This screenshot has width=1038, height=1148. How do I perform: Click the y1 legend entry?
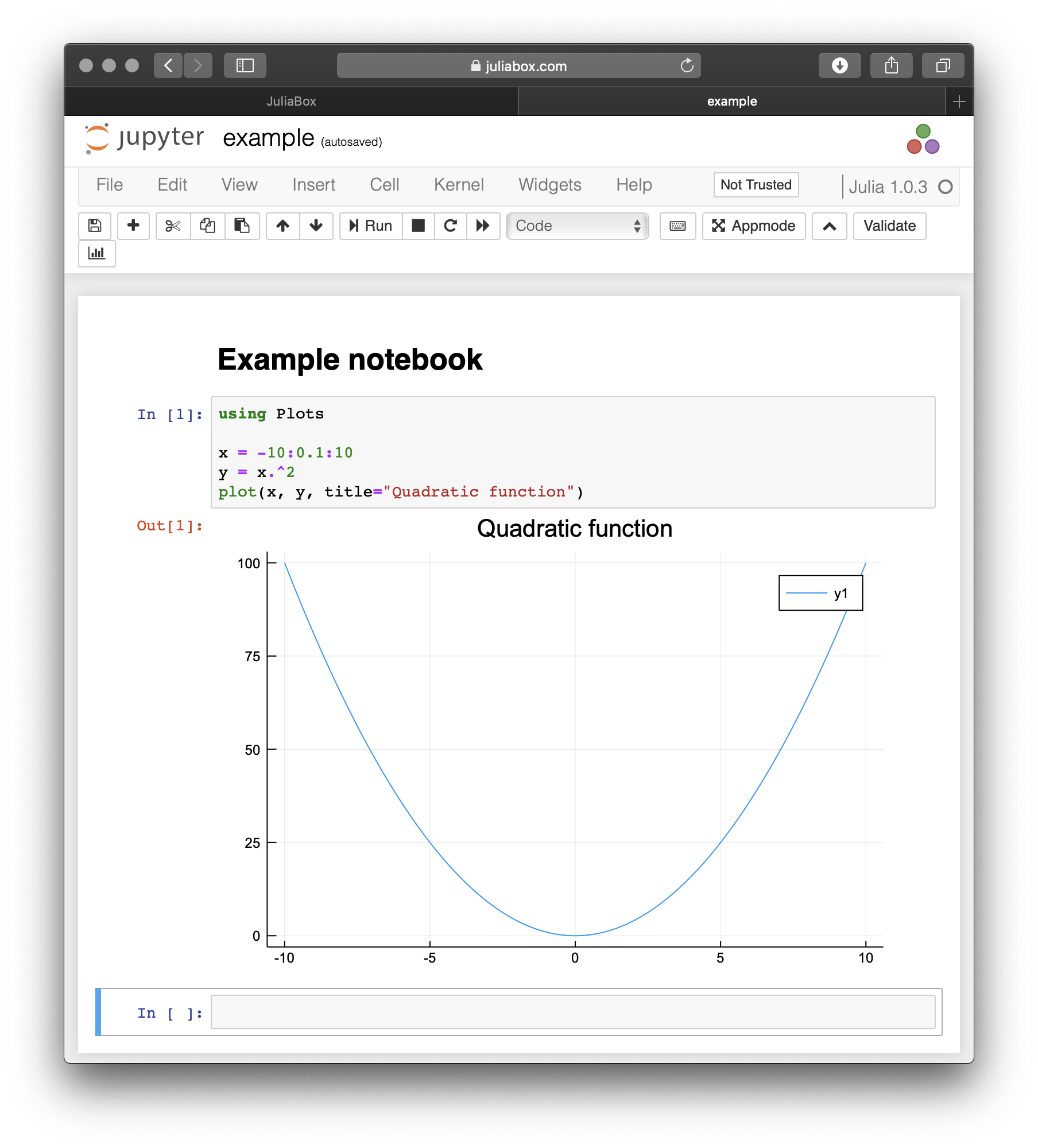(x=820, y=594)
